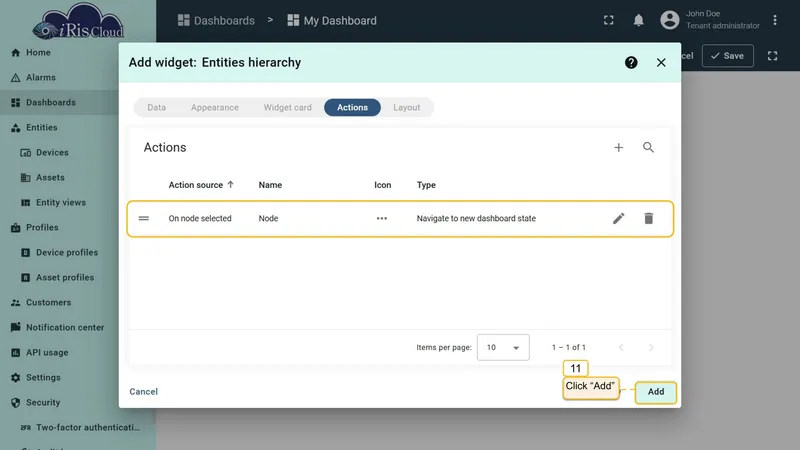Switch to the Appearance tab
Screen dimensions: 800x450
(x=215, y=108)
